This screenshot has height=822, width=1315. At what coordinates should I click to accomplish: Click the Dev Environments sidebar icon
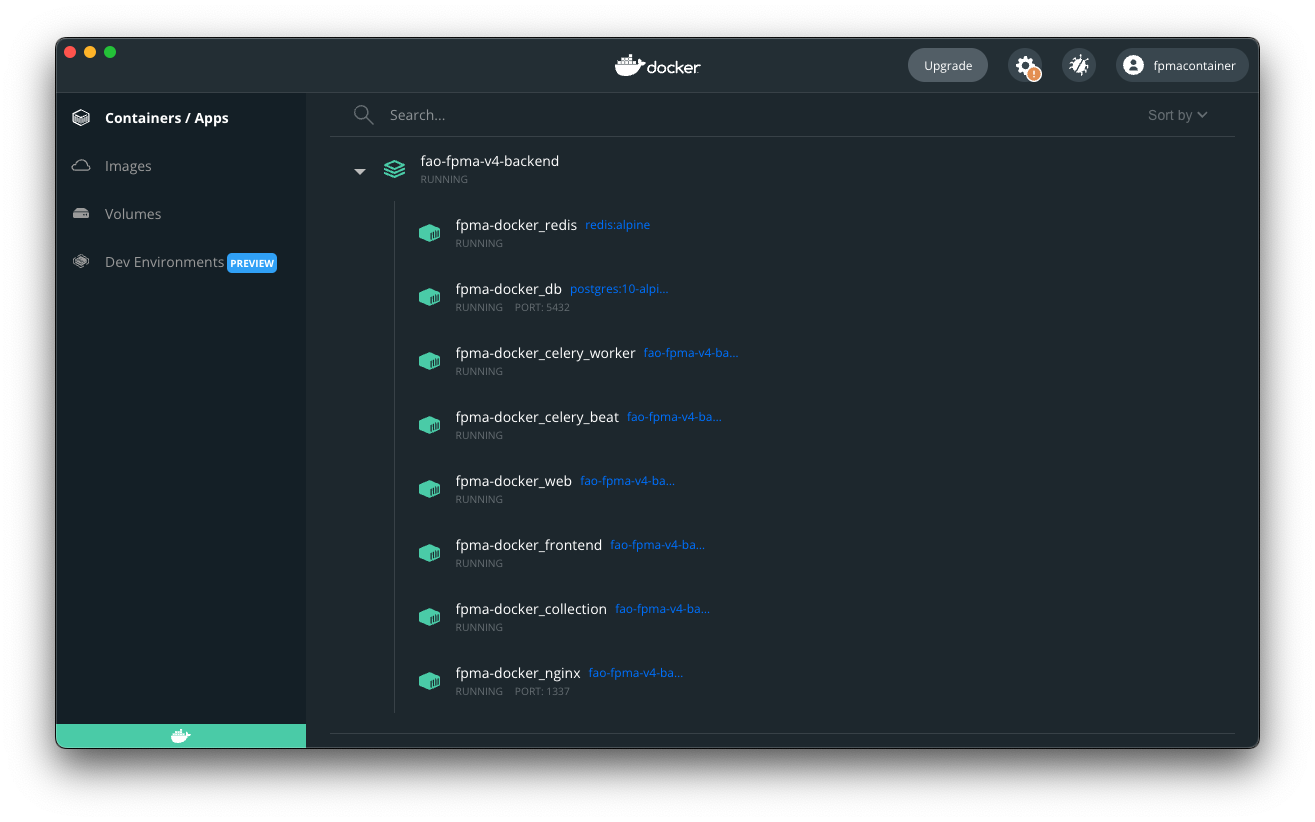pyautogui.click(x=81, y=262)
